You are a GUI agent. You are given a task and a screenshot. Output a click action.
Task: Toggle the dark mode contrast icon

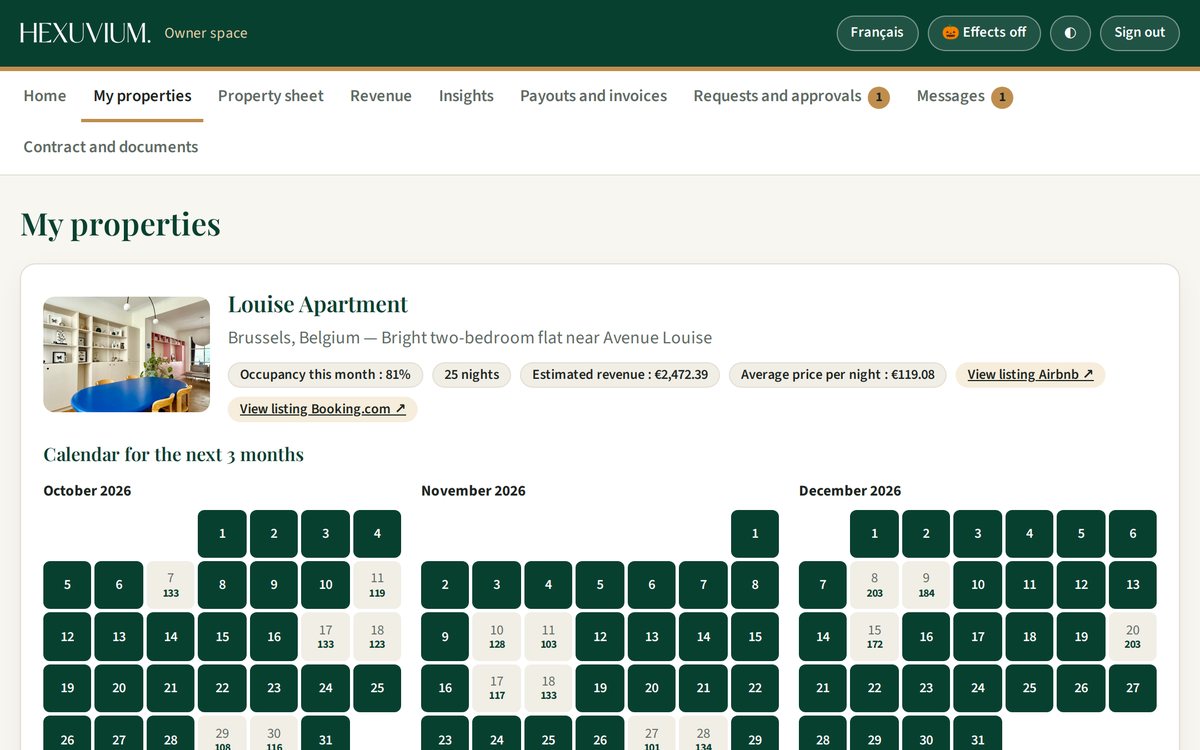(1070, 33)
